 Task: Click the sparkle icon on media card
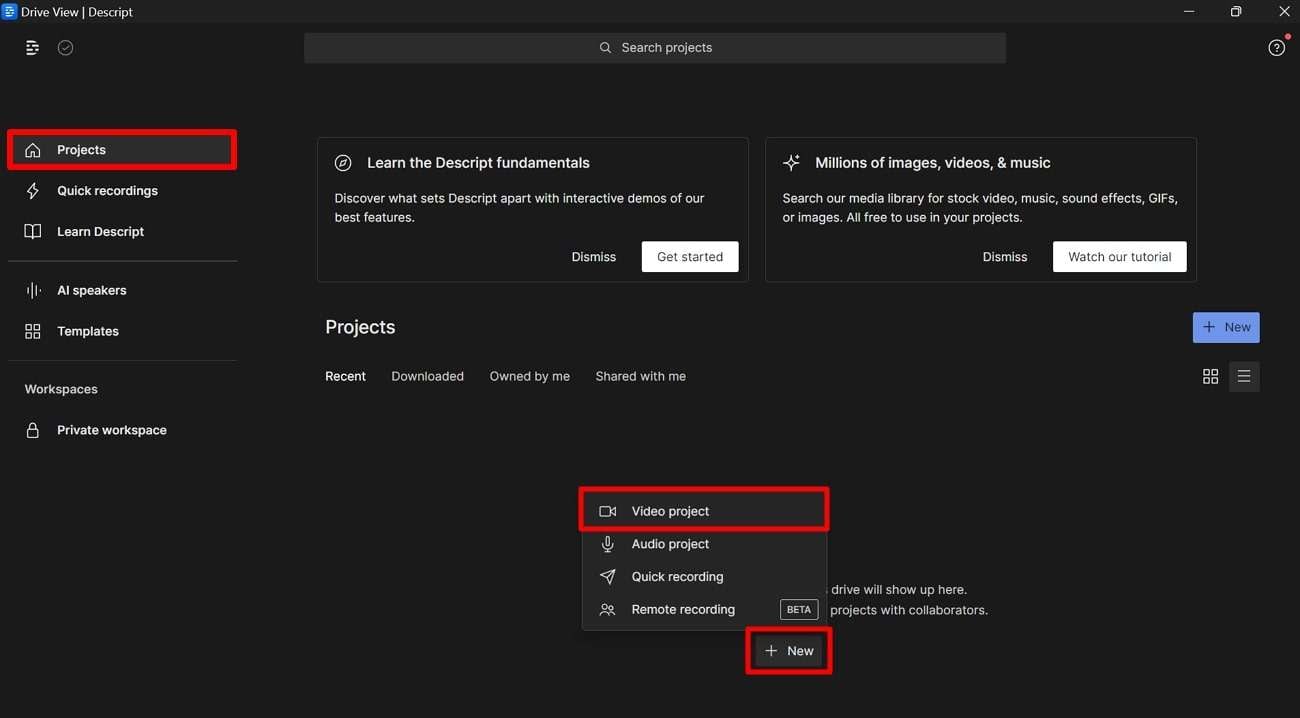click(x=791, y=163)
